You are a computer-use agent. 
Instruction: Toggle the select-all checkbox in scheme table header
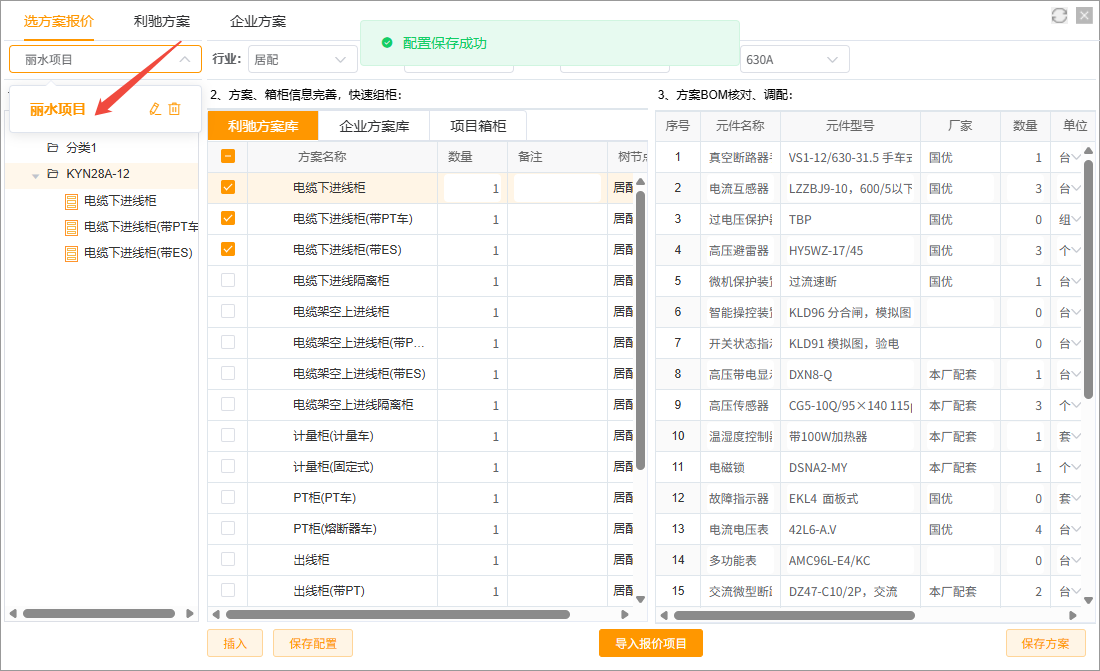[228, 157]
